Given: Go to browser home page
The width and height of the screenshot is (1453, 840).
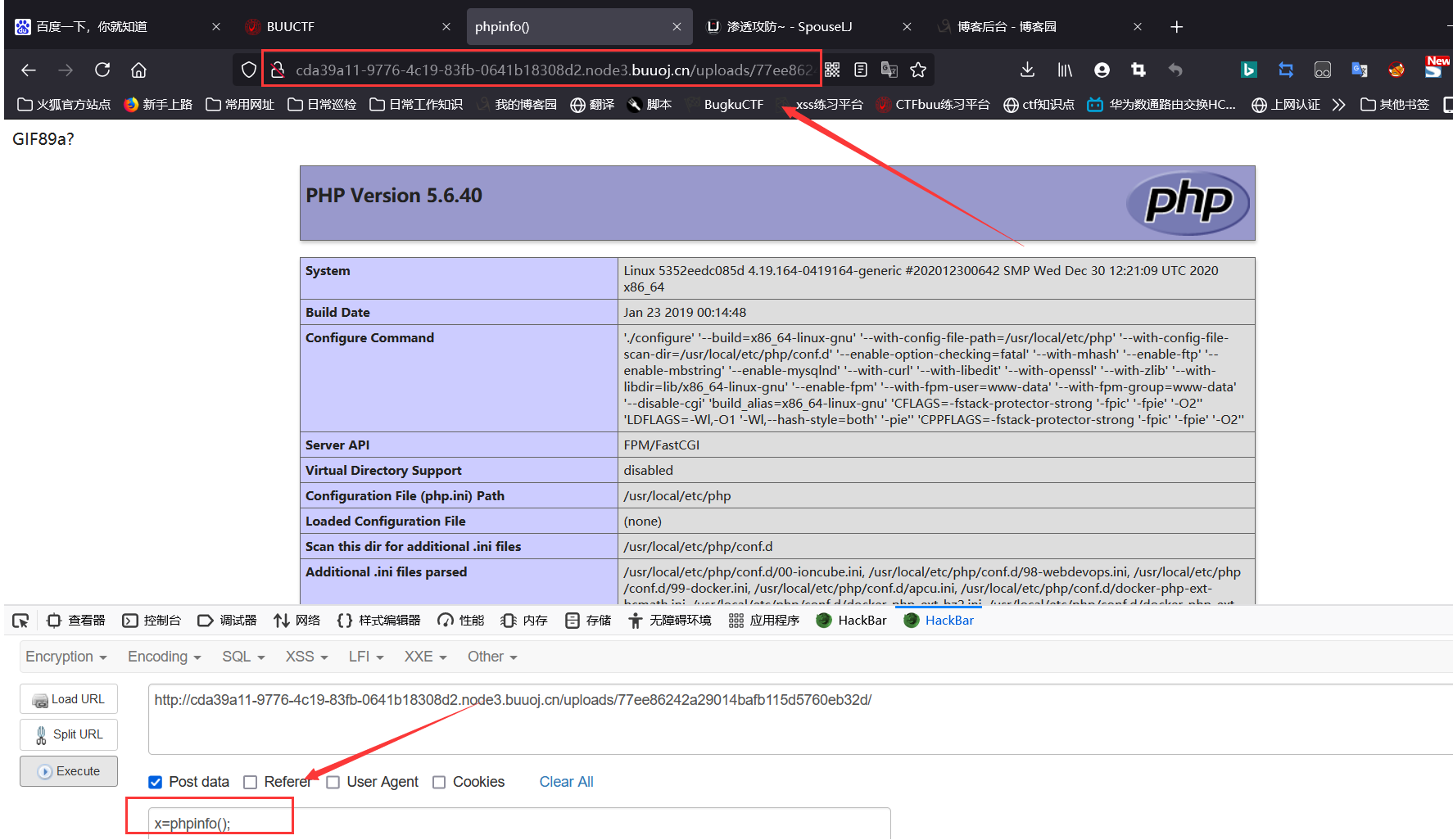Looking at the screenshot, I should point(138,70).
